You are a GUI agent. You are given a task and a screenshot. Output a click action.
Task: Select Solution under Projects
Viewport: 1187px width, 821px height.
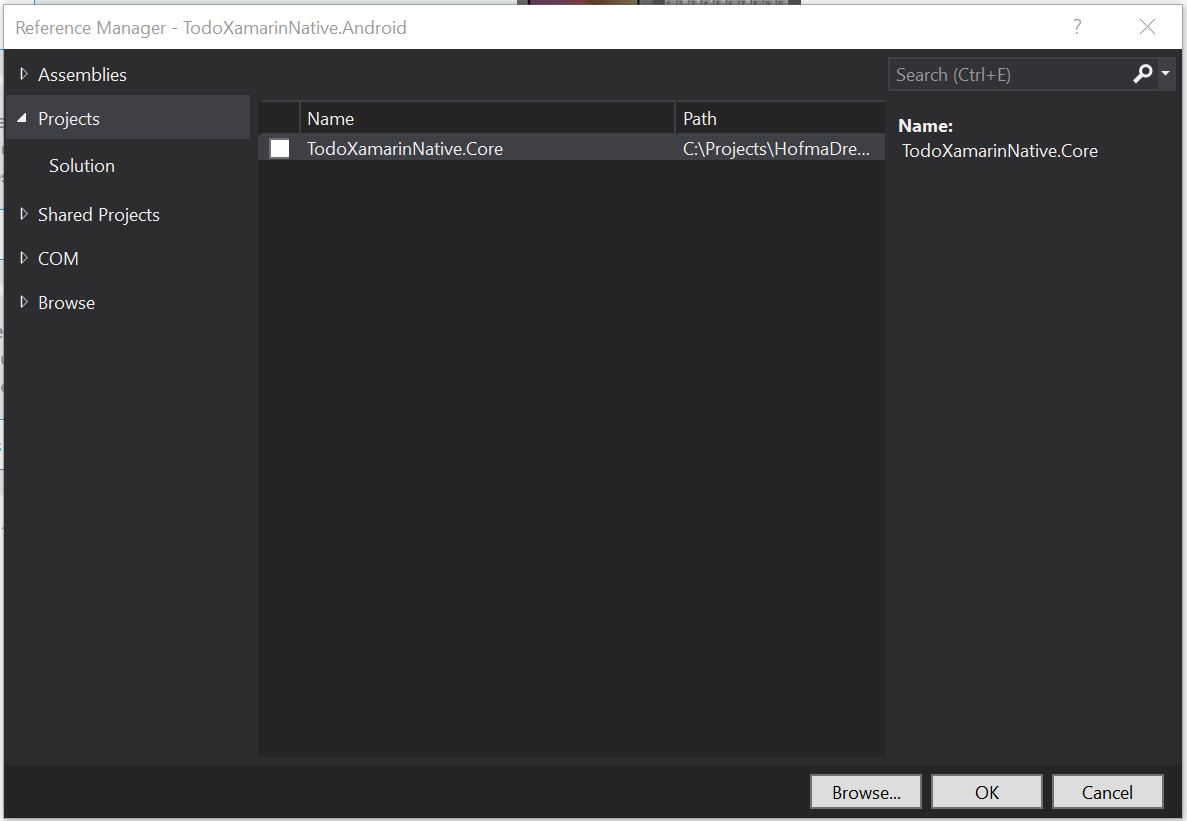click(x=82, y=166)
